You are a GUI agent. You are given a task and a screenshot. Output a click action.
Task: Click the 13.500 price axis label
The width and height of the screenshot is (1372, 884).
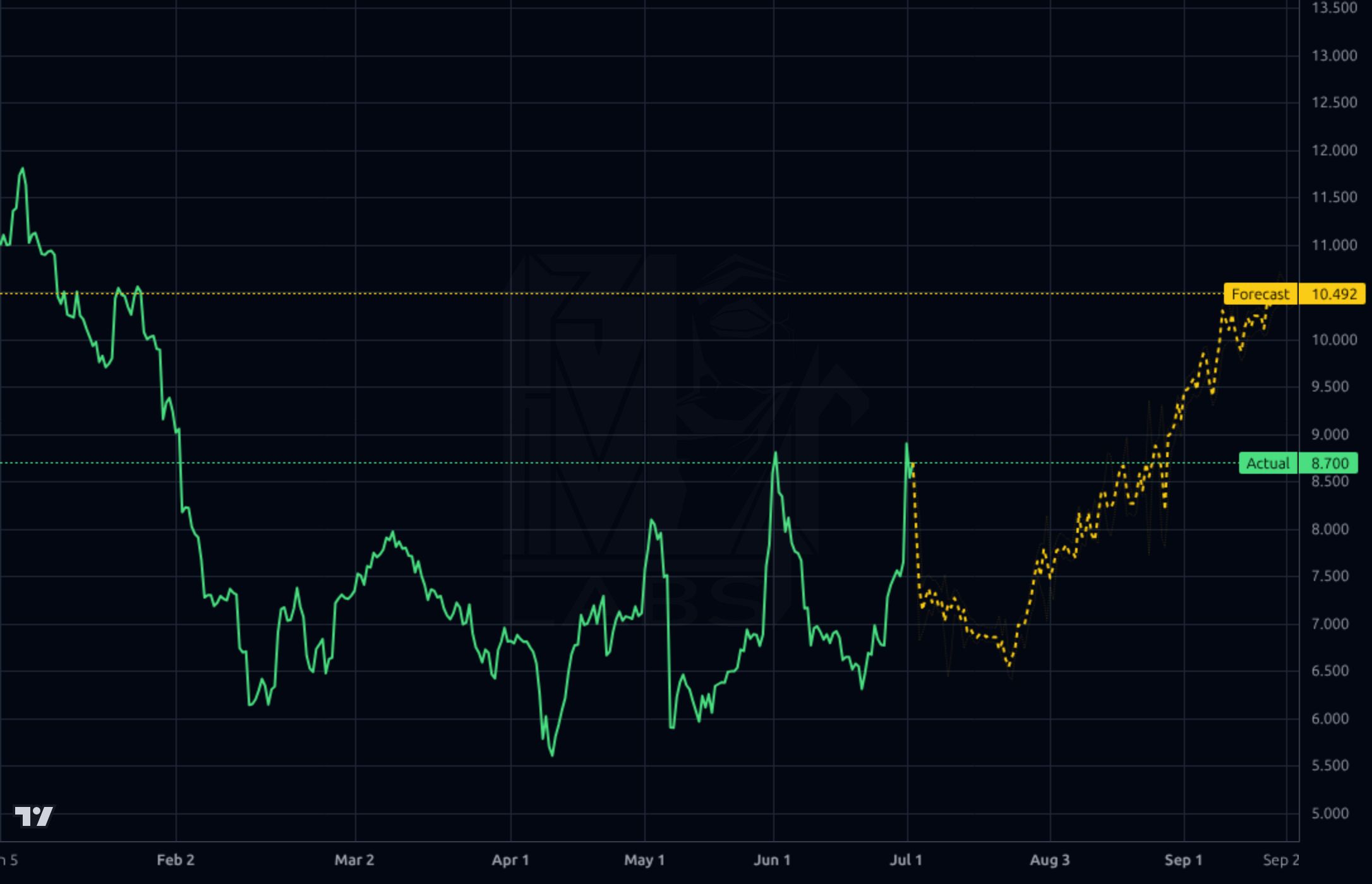click(x=1334, y=8)
